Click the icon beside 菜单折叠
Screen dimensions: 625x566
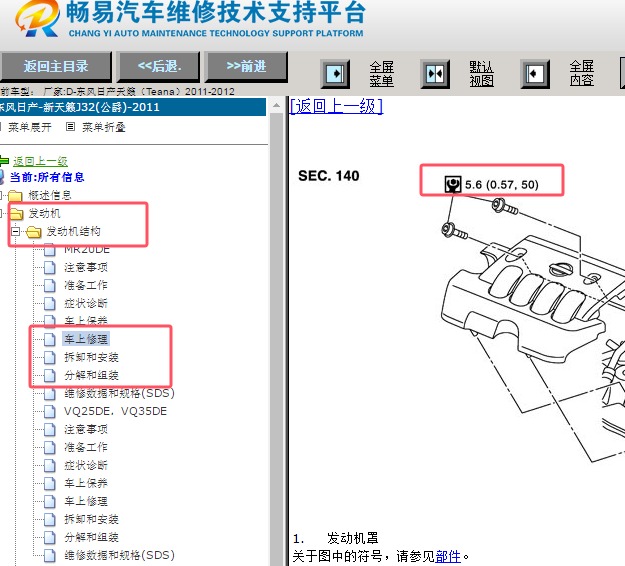pyautogui.click(x=70, y=127)
